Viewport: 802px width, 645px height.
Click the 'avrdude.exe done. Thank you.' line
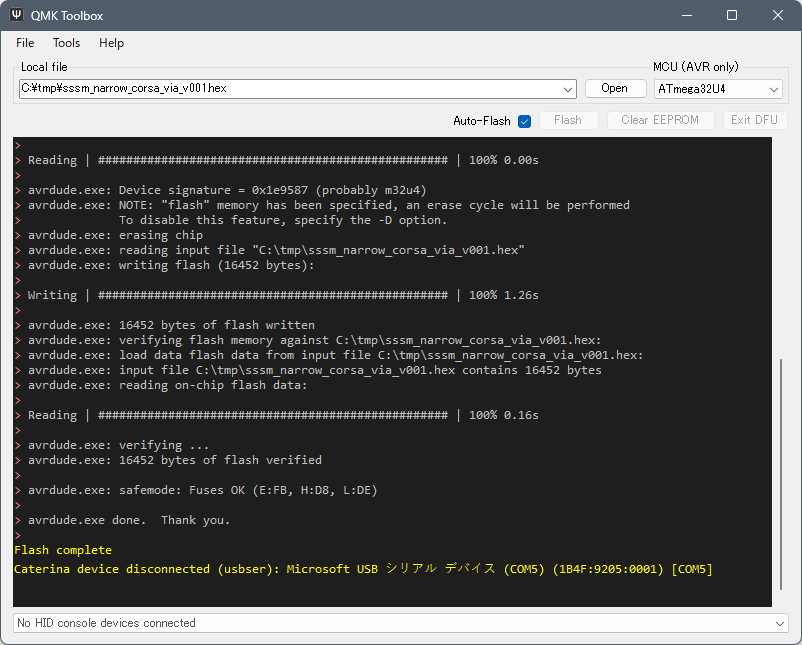pyautogui.click(x=128, y=520)
